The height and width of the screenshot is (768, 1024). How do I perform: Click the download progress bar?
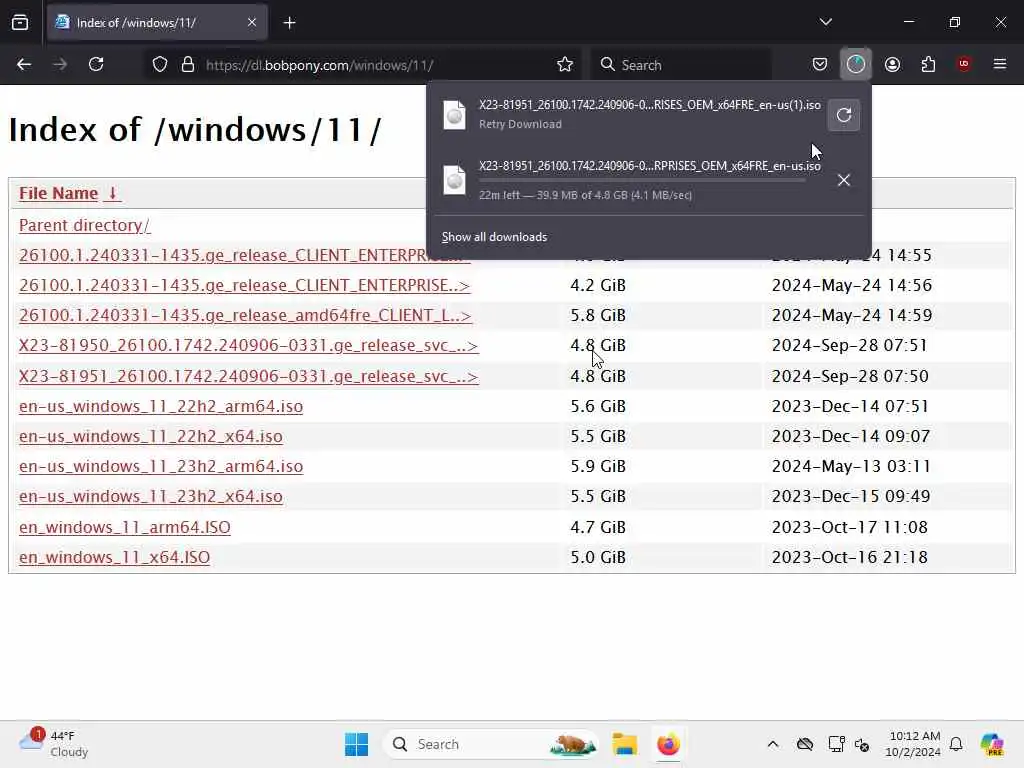click(x=642, y=180)
